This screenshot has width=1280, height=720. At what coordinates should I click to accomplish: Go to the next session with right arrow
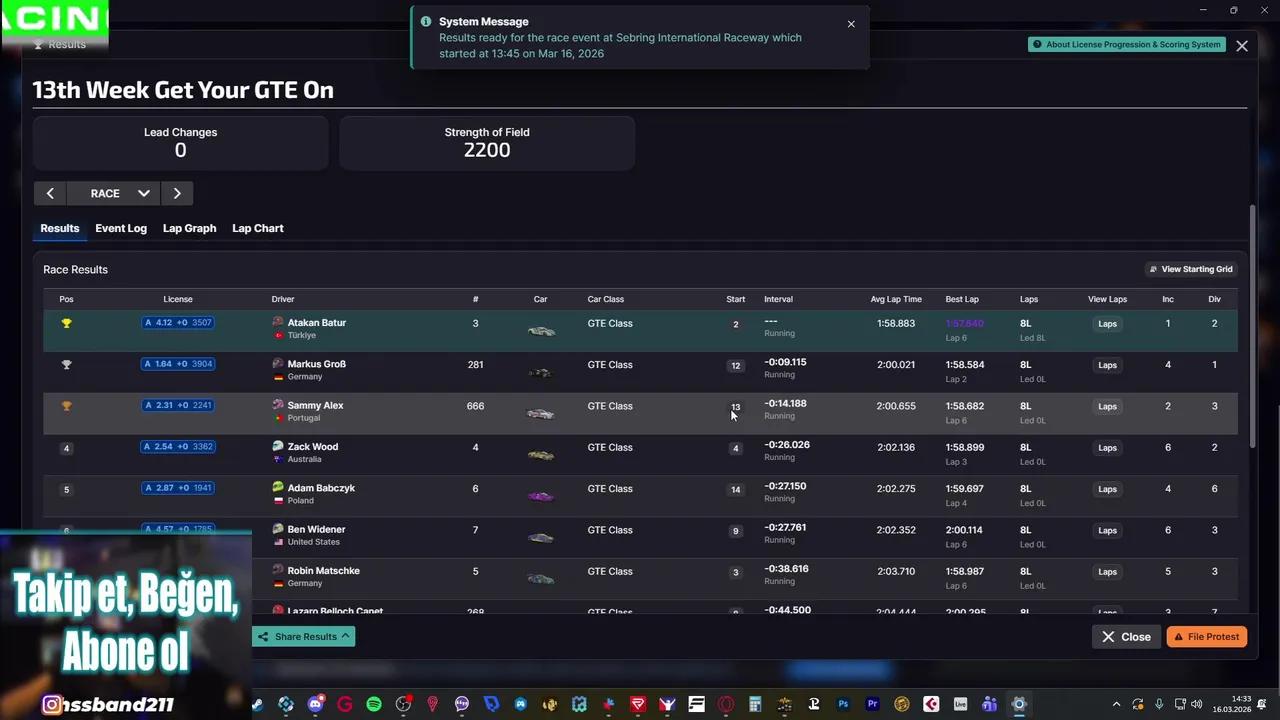click(177, 193)
